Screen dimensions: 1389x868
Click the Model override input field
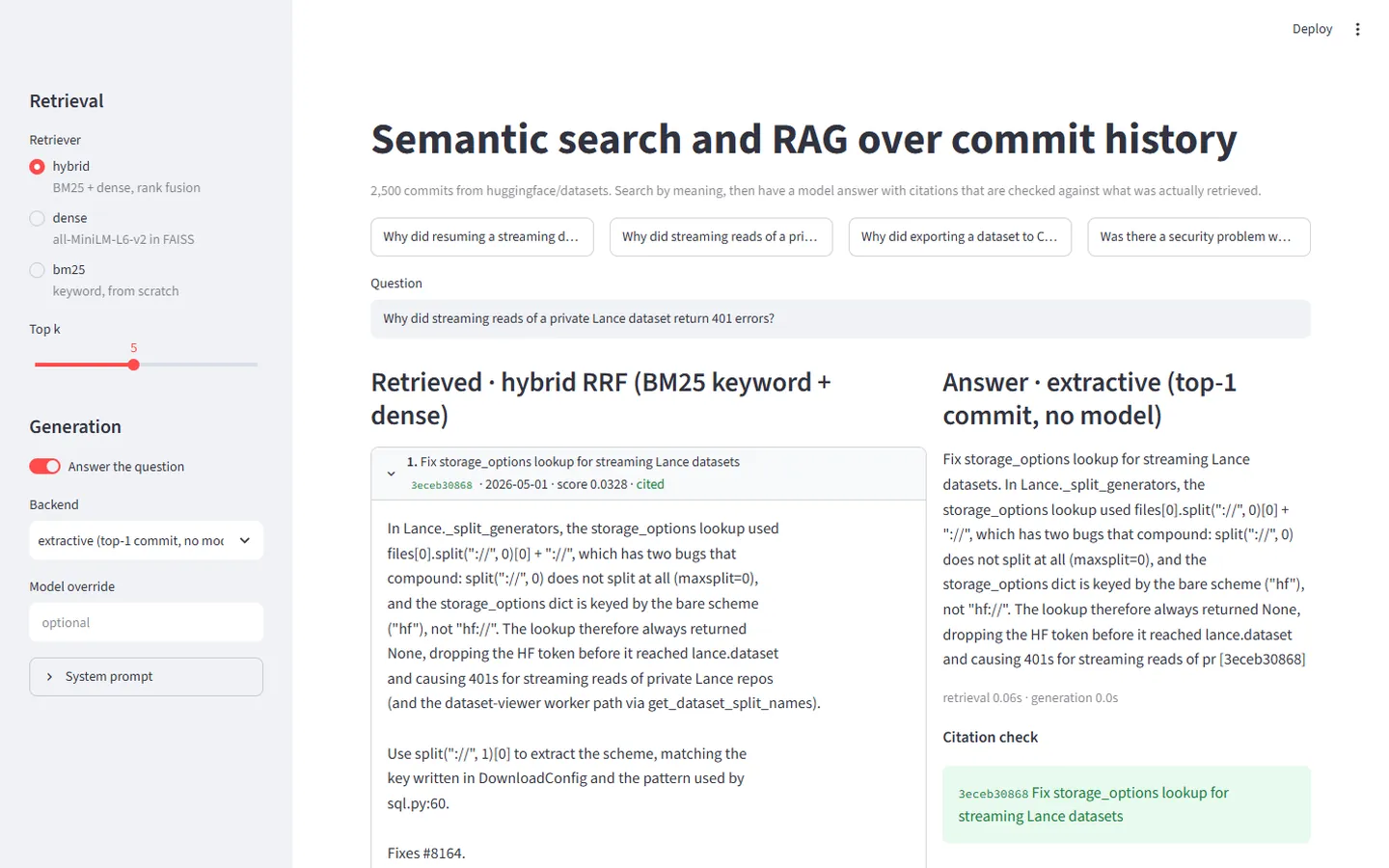coord(147,623)
